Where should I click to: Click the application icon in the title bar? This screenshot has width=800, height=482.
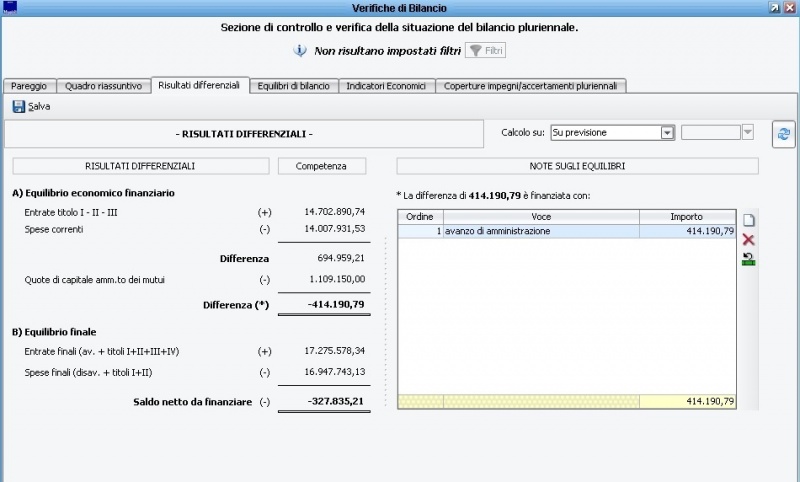(10, 7)
